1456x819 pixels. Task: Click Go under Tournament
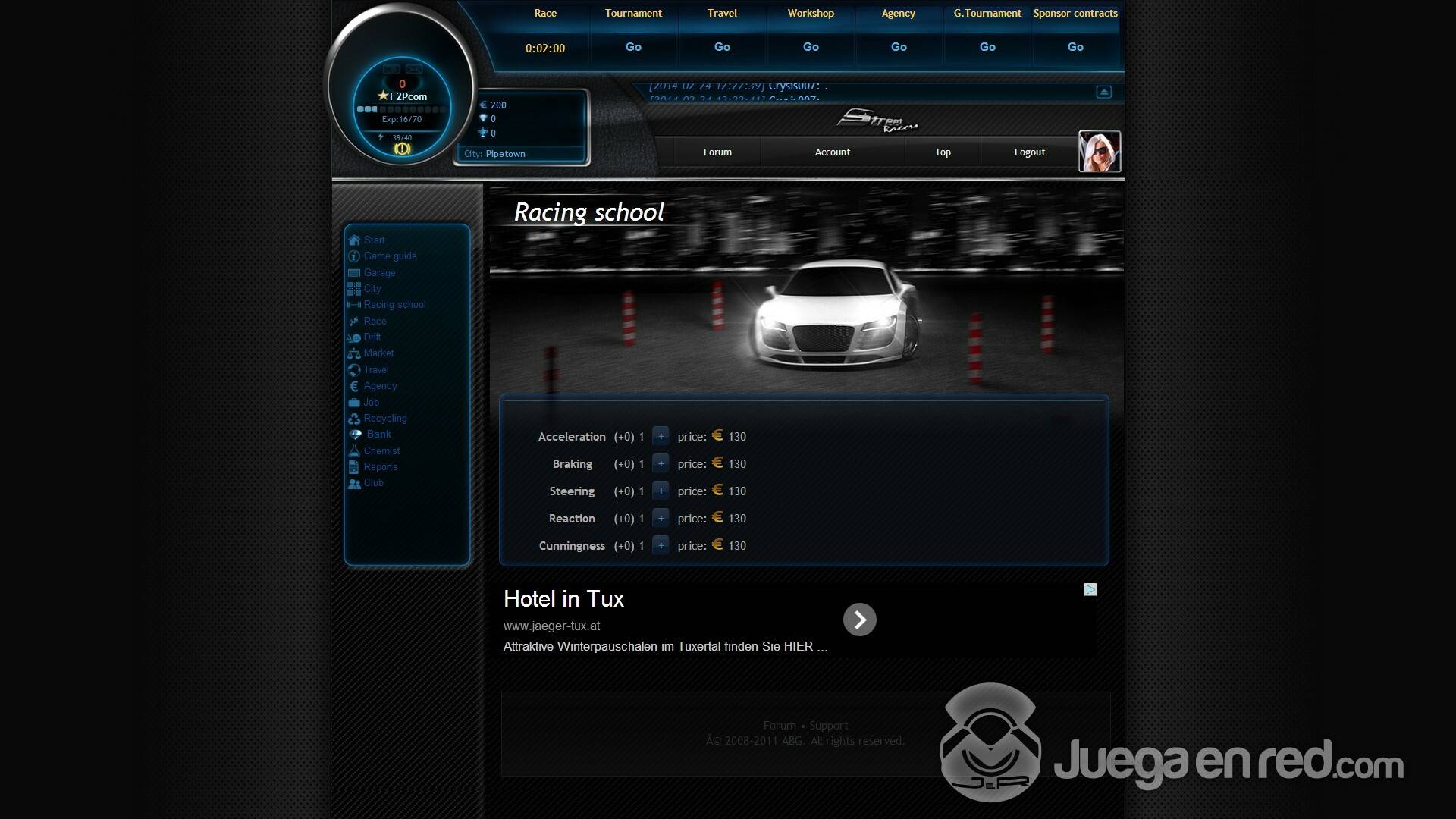633,47
